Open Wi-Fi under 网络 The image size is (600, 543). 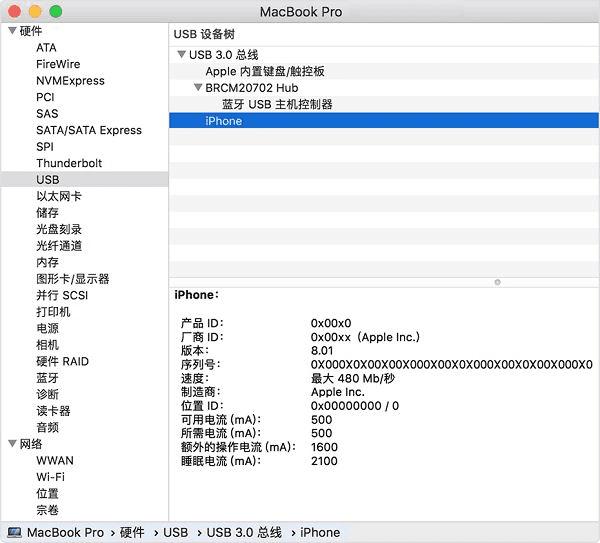click(51, 477)
